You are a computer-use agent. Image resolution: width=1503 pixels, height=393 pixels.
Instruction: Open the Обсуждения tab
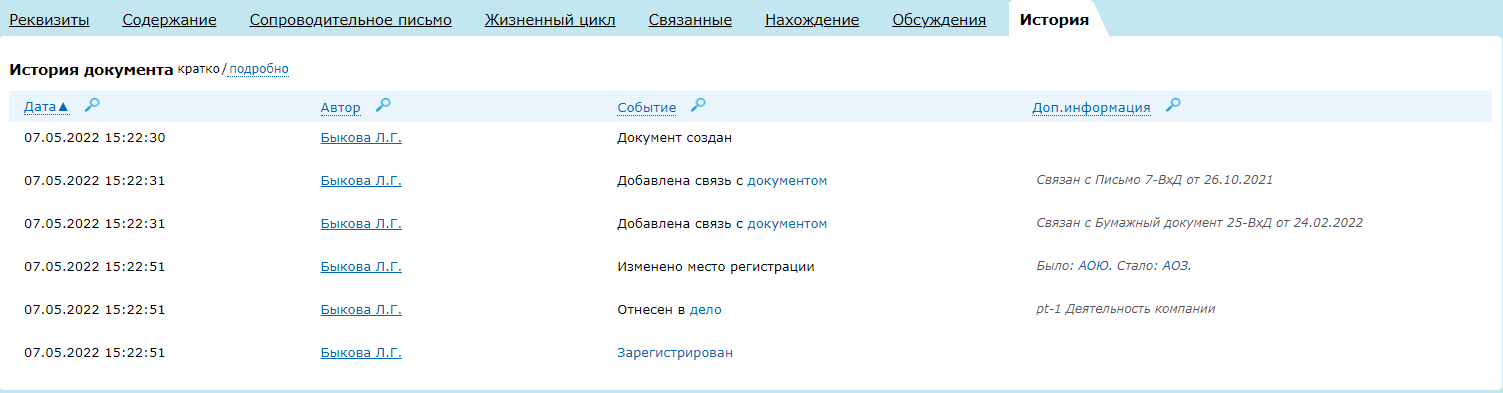(x=939, y=20)
